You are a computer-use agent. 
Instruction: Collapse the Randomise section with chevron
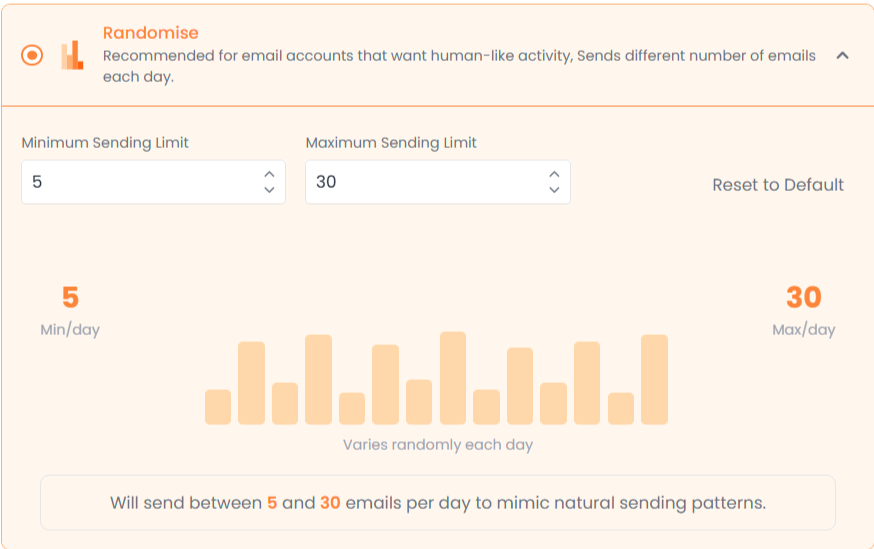click(x=842, y=56)
